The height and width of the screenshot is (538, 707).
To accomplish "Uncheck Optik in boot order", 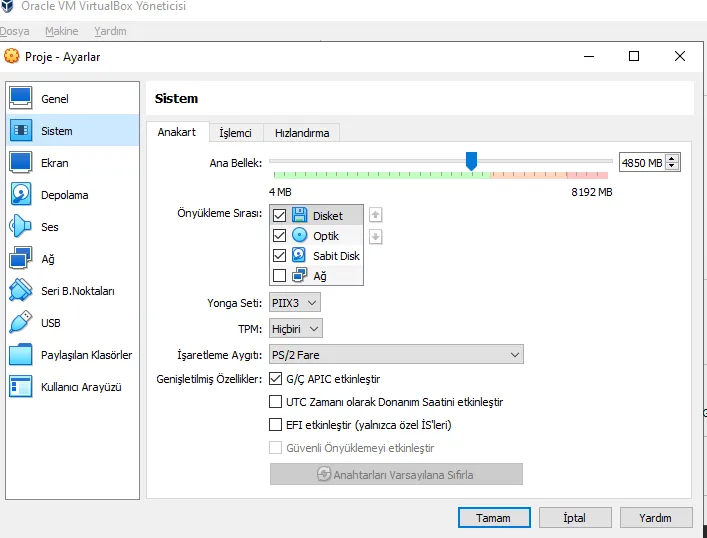I will tap(279, 235).
